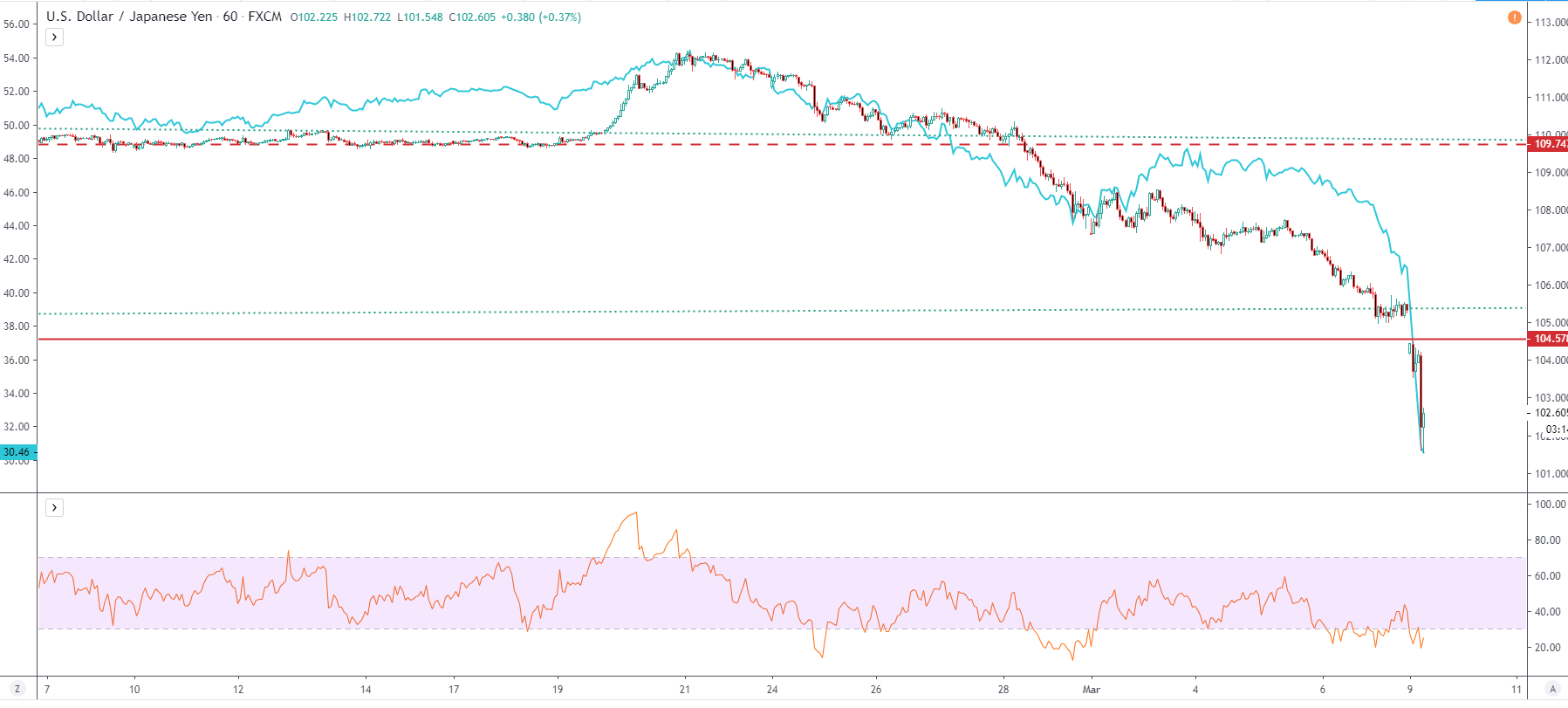Viewport: 1568px width, 708px height.
Task: Click the current price label 102.605
Action: [x=1550, y=413]
